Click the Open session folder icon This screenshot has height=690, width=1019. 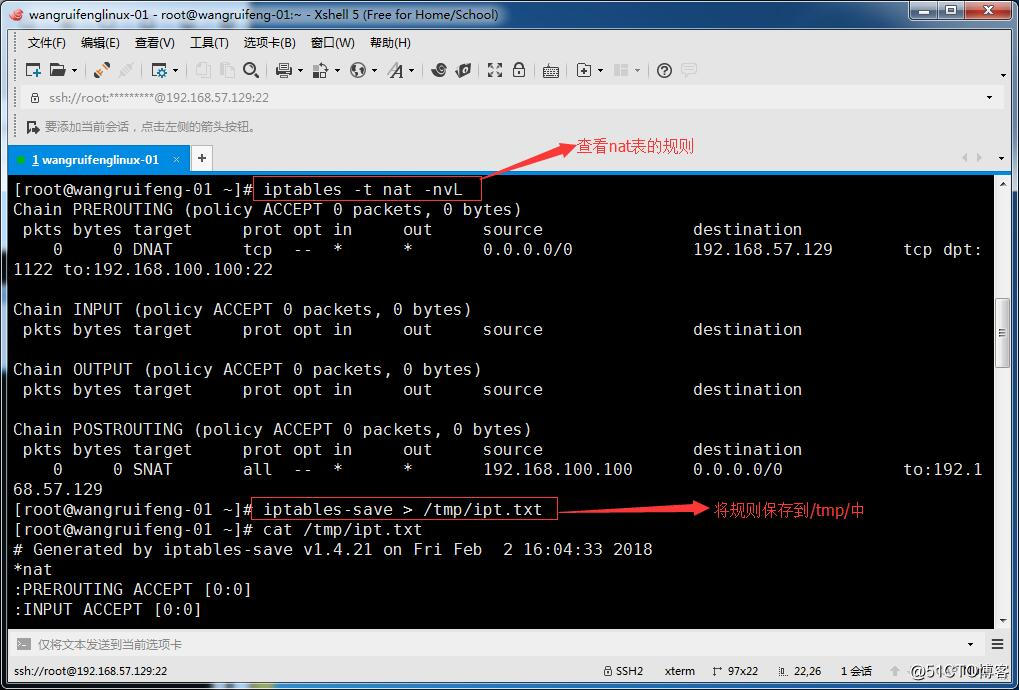[x=58, y=70]
